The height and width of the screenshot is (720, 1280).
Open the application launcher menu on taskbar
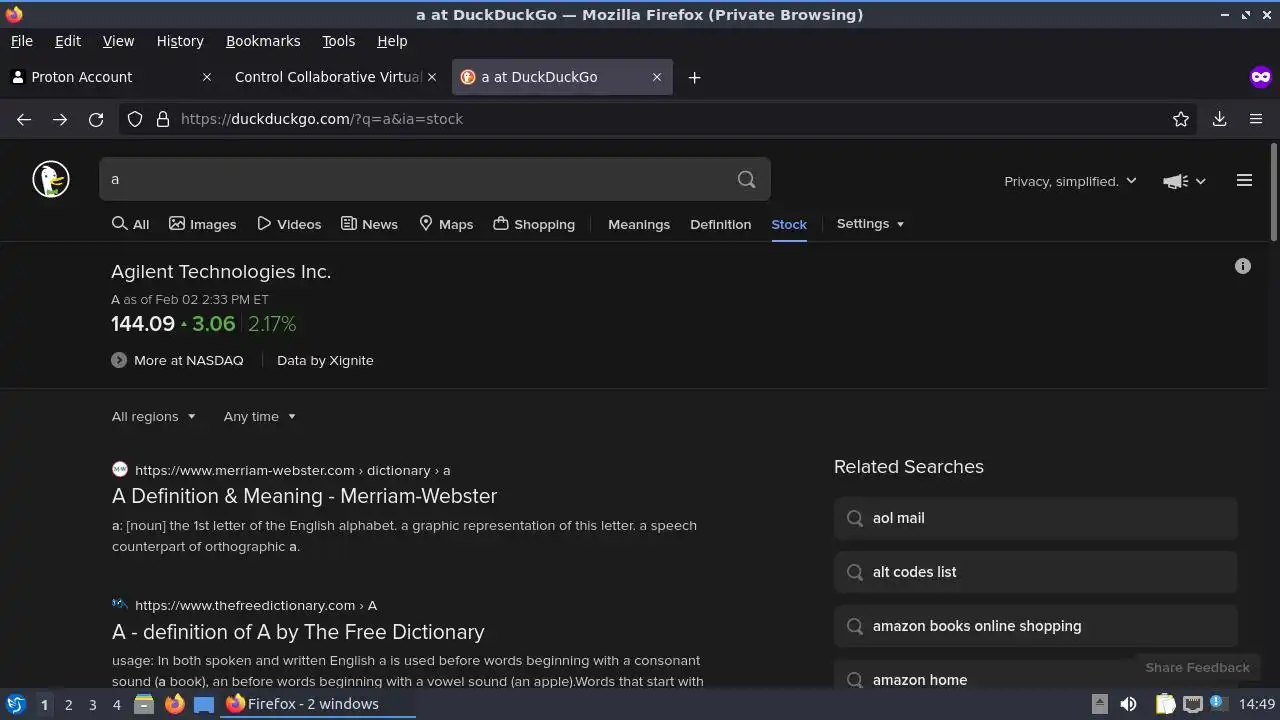pyautogui.click(x=16, y=704)
